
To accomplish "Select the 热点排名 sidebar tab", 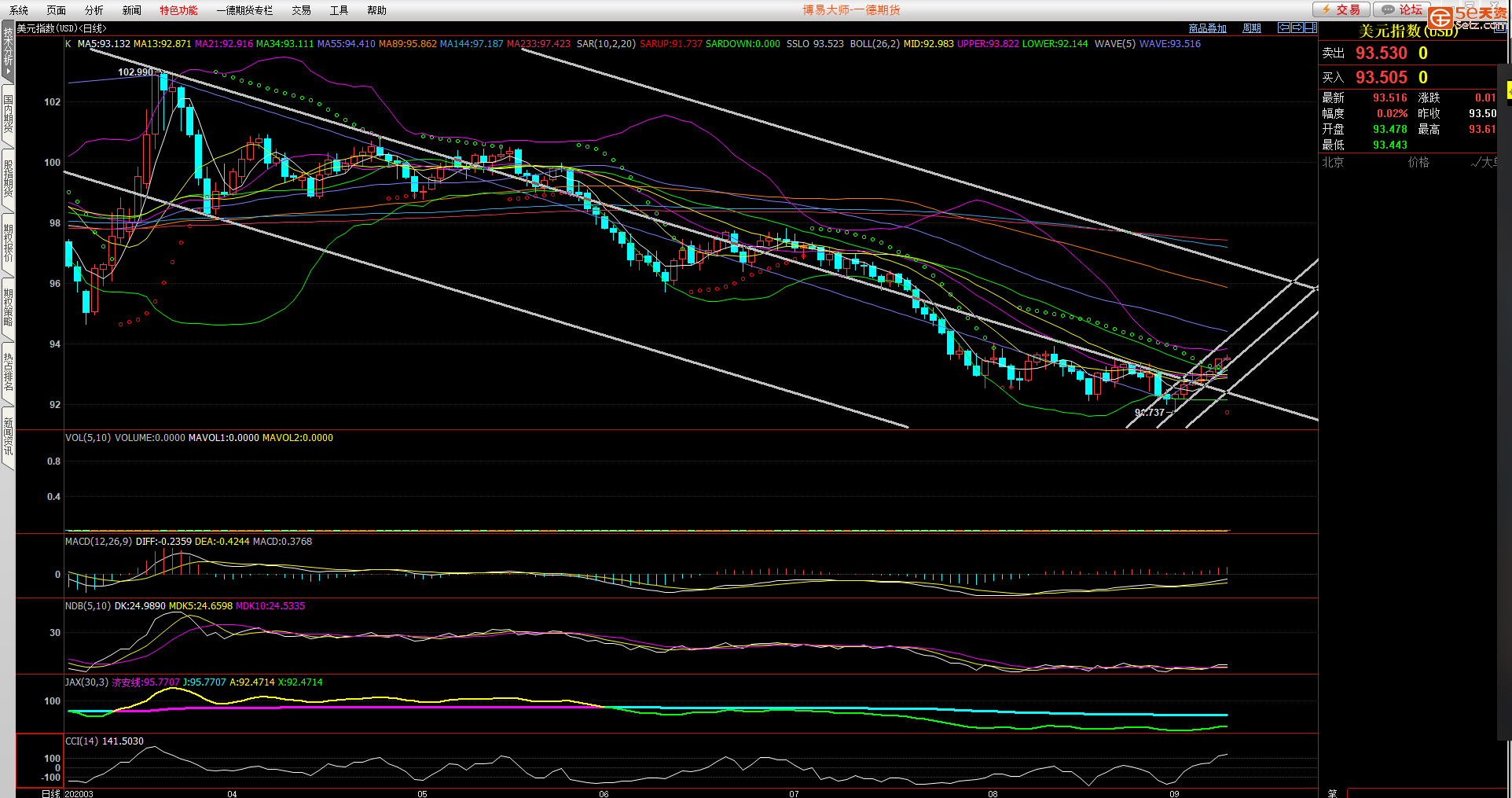I will [x=8, y=372].
